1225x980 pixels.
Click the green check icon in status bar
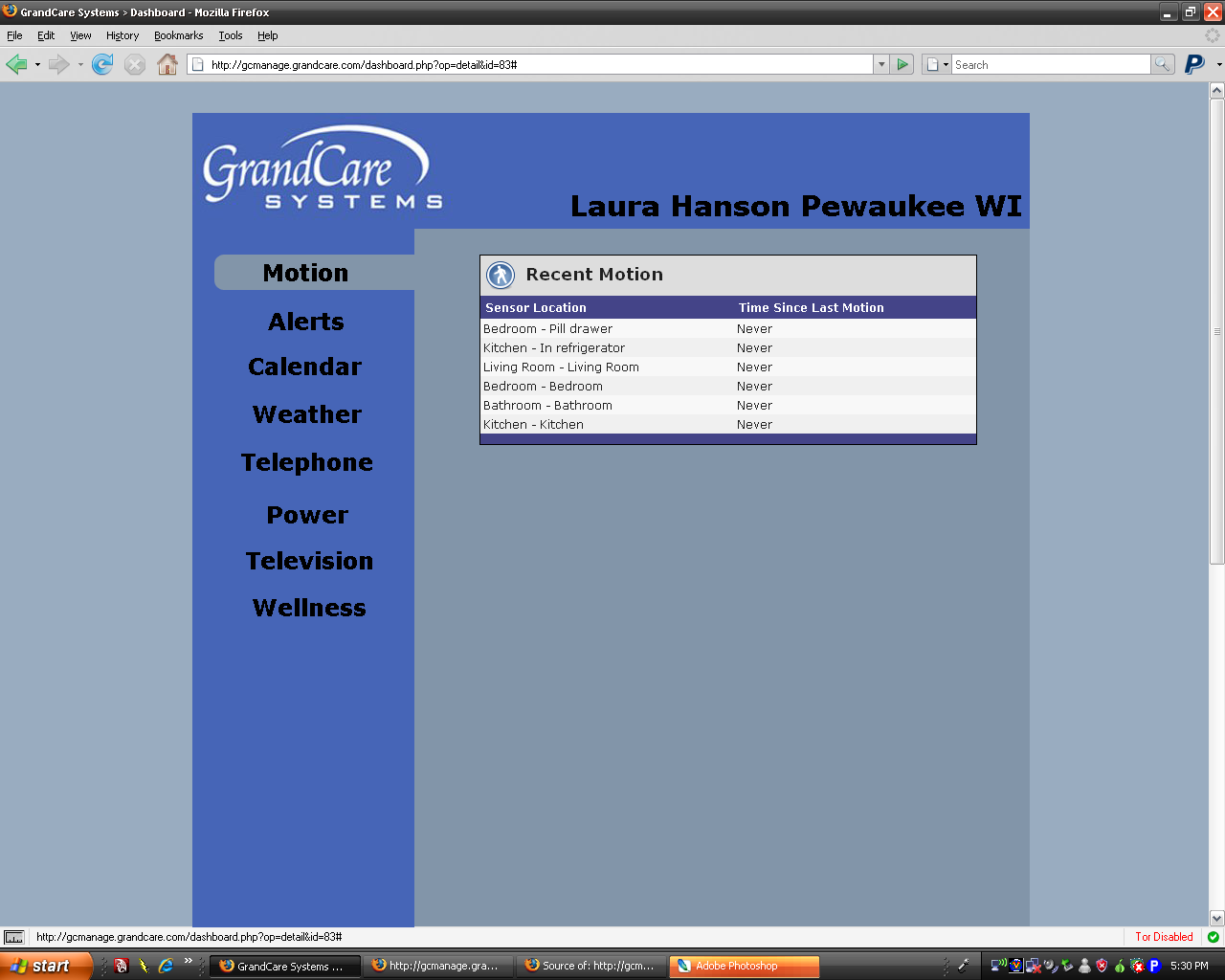(1214, 937)
